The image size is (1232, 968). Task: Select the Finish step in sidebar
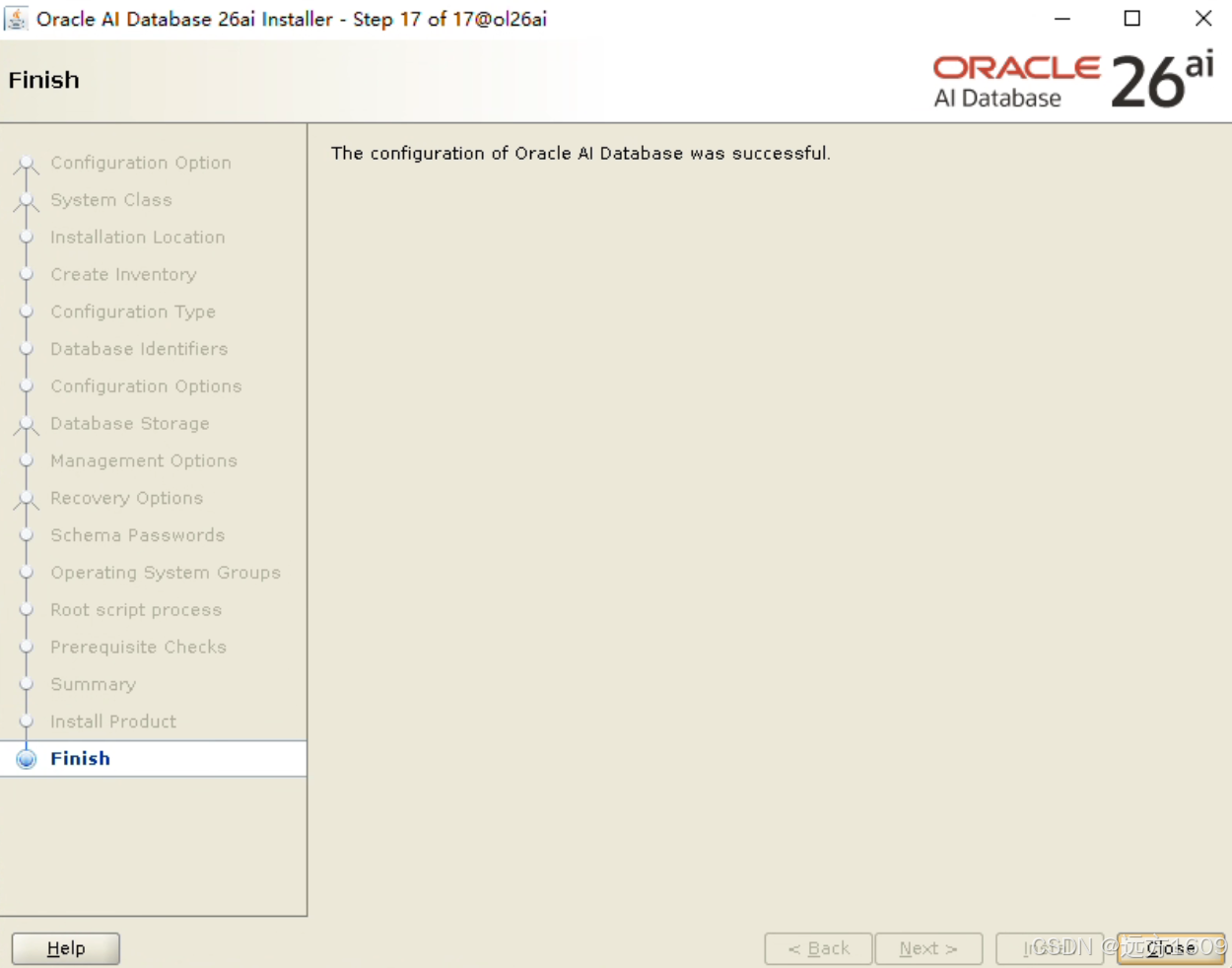tap(153, 758)
